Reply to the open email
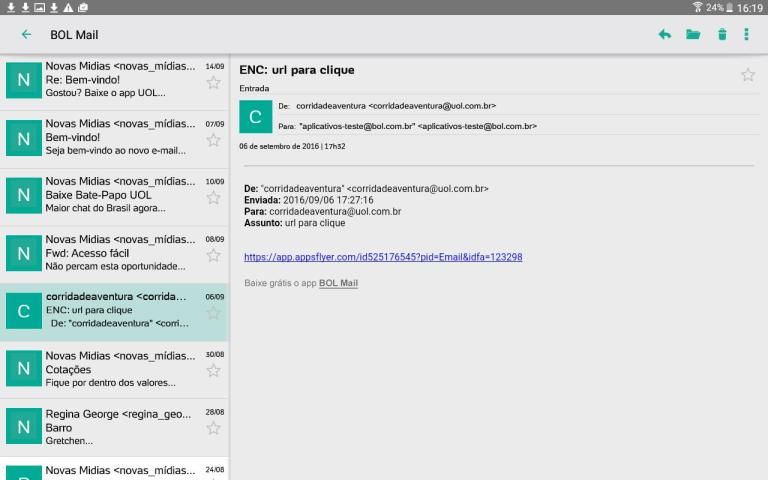The image size is (768, 480). (665, 34)
